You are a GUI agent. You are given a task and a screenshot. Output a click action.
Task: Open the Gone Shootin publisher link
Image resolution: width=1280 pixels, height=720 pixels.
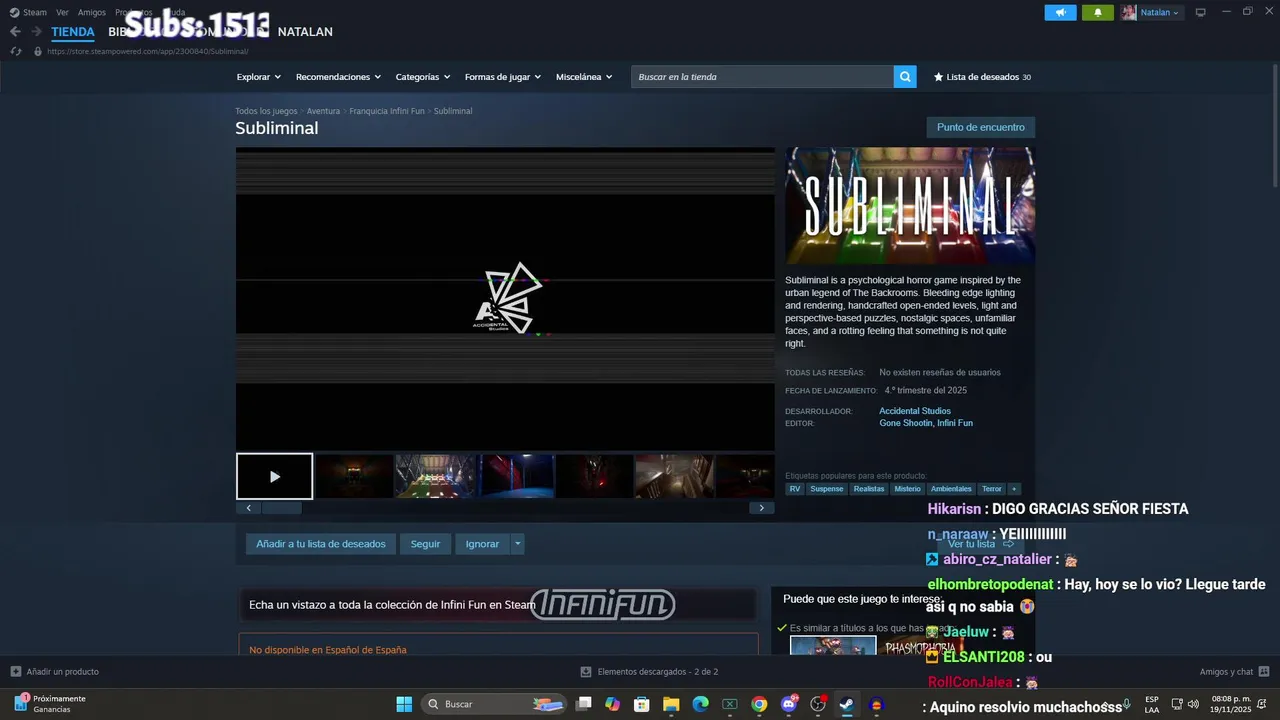point(906,423)
